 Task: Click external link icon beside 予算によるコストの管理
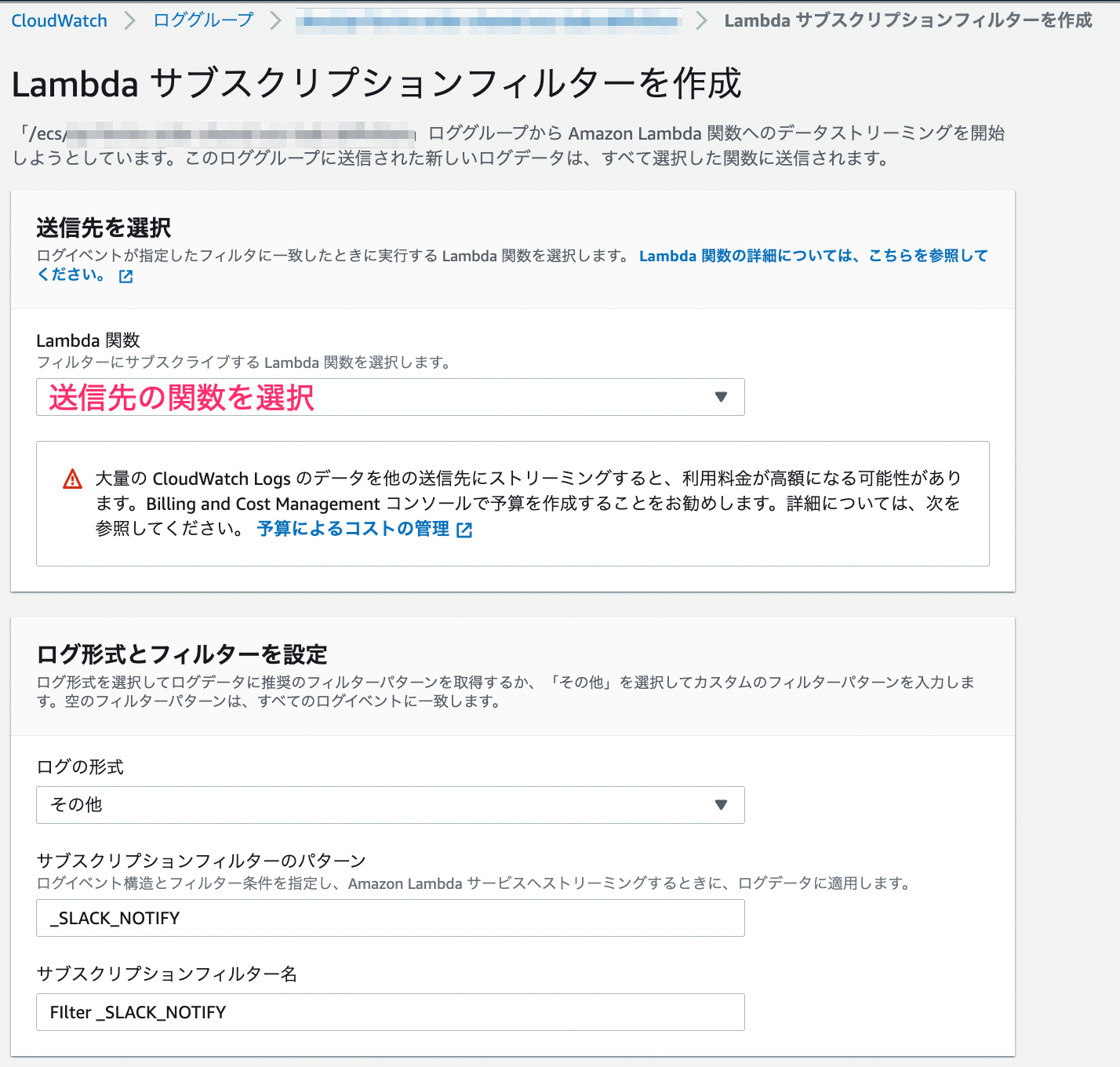tap(464, 530)
